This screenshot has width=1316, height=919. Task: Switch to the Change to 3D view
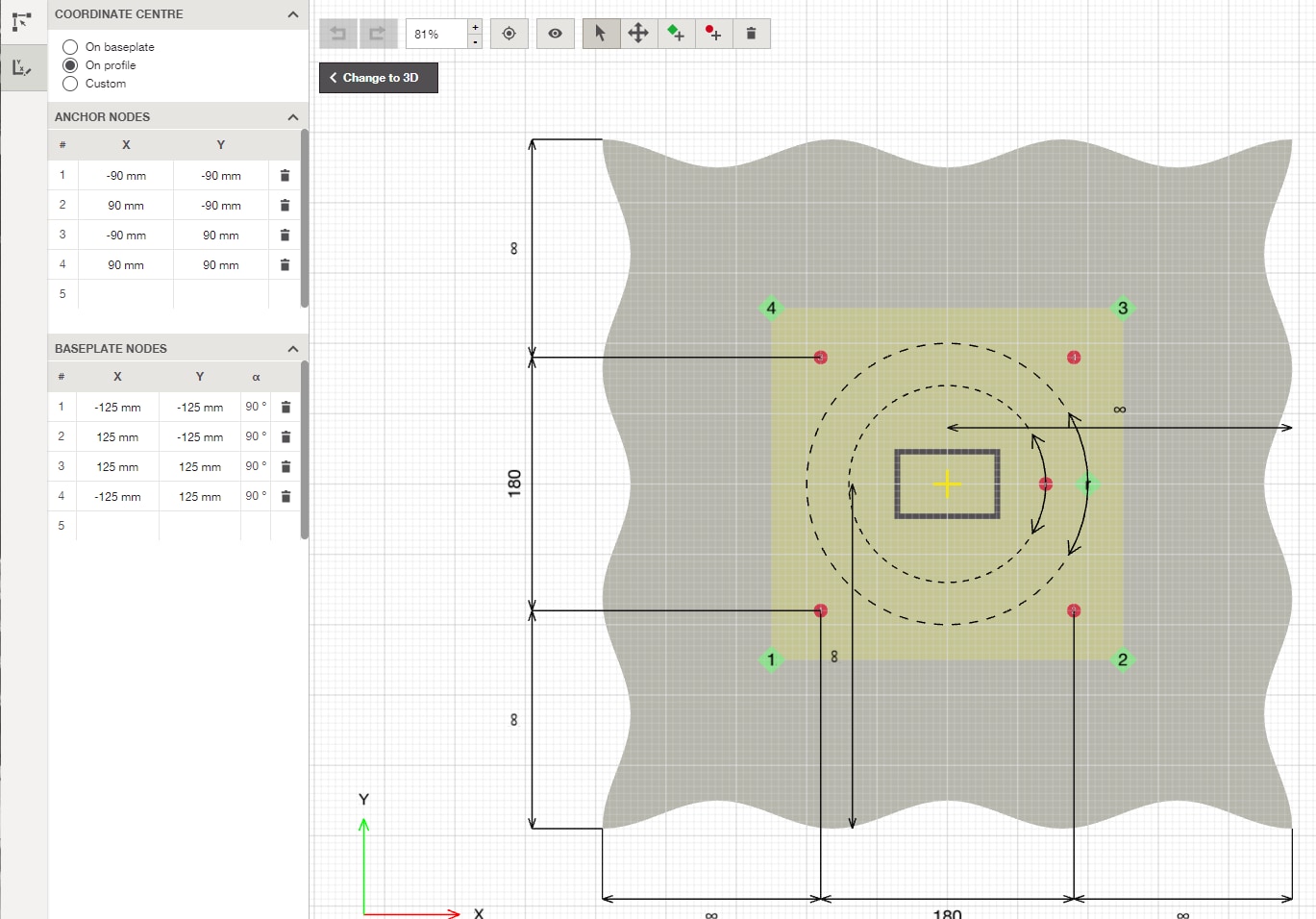(x=378, y=77)
